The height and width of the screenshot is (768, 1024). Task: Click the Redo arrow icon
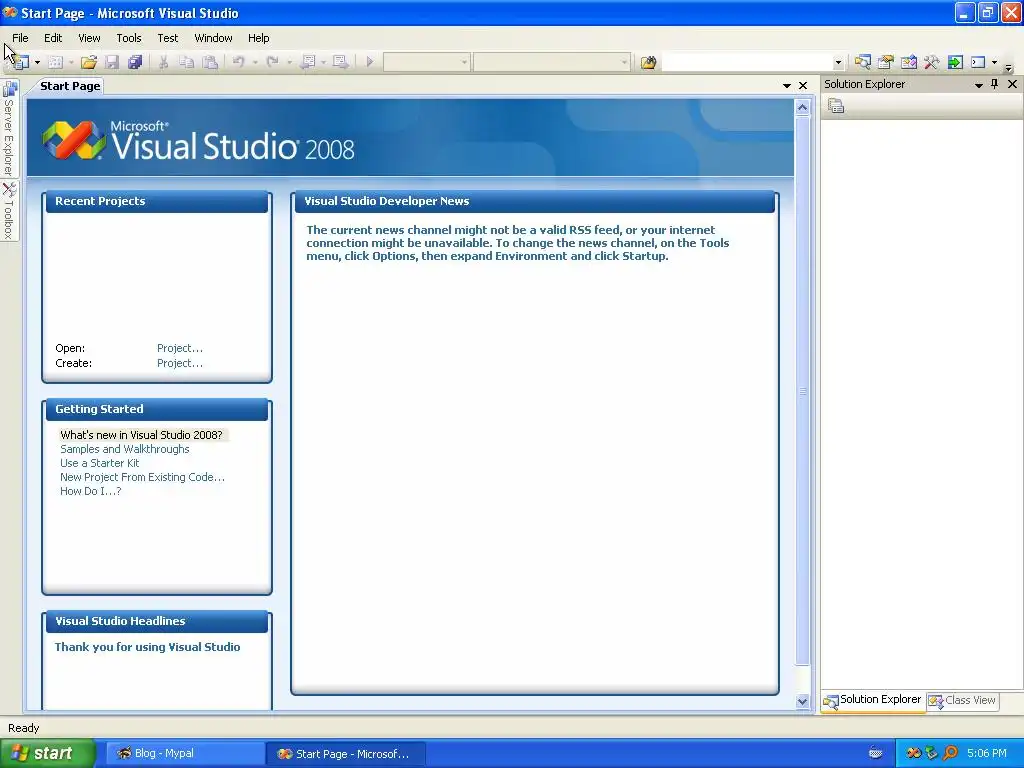point(273,62)
